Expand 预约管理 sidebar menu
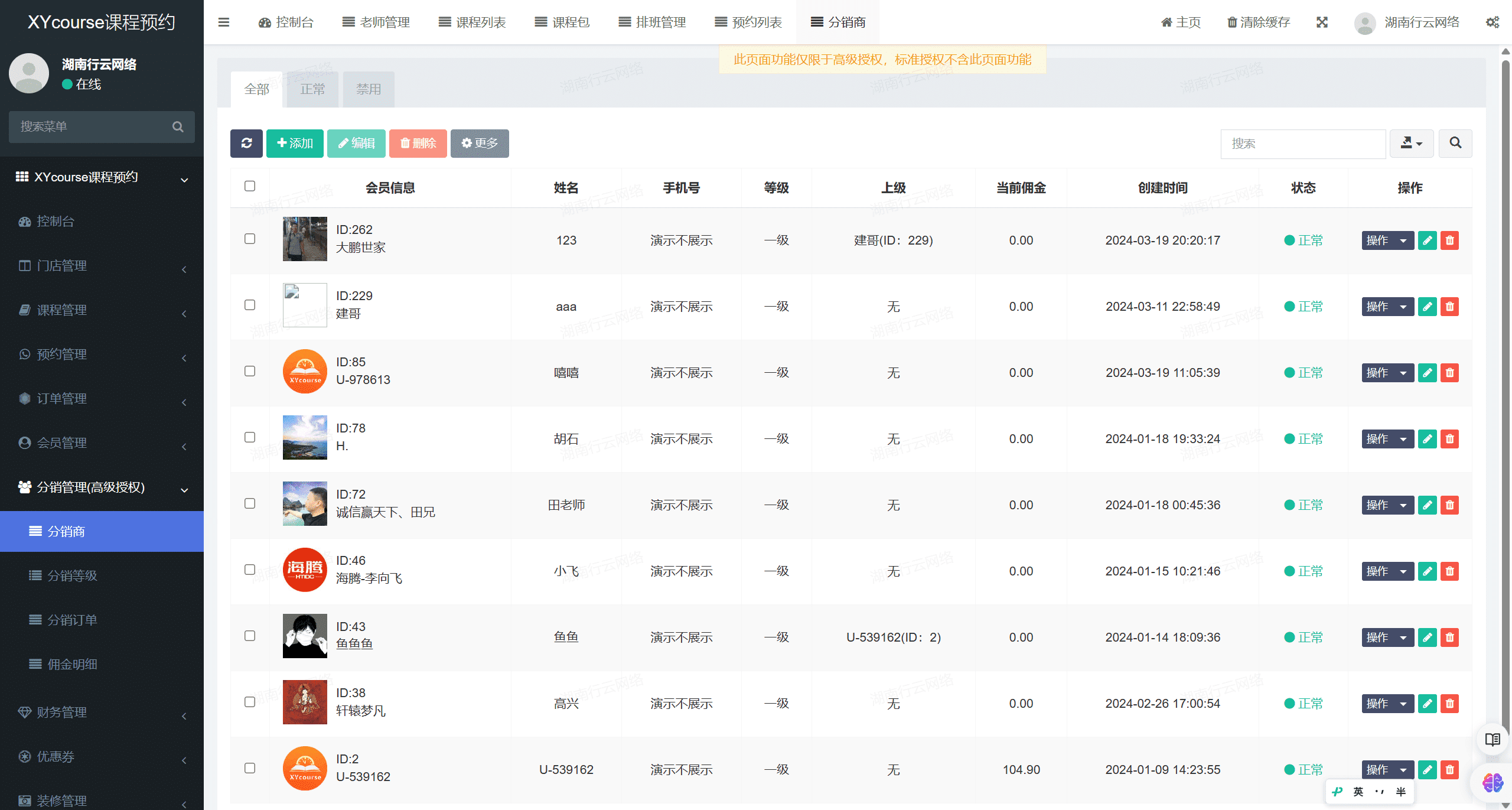 click(x=102, y=354)
